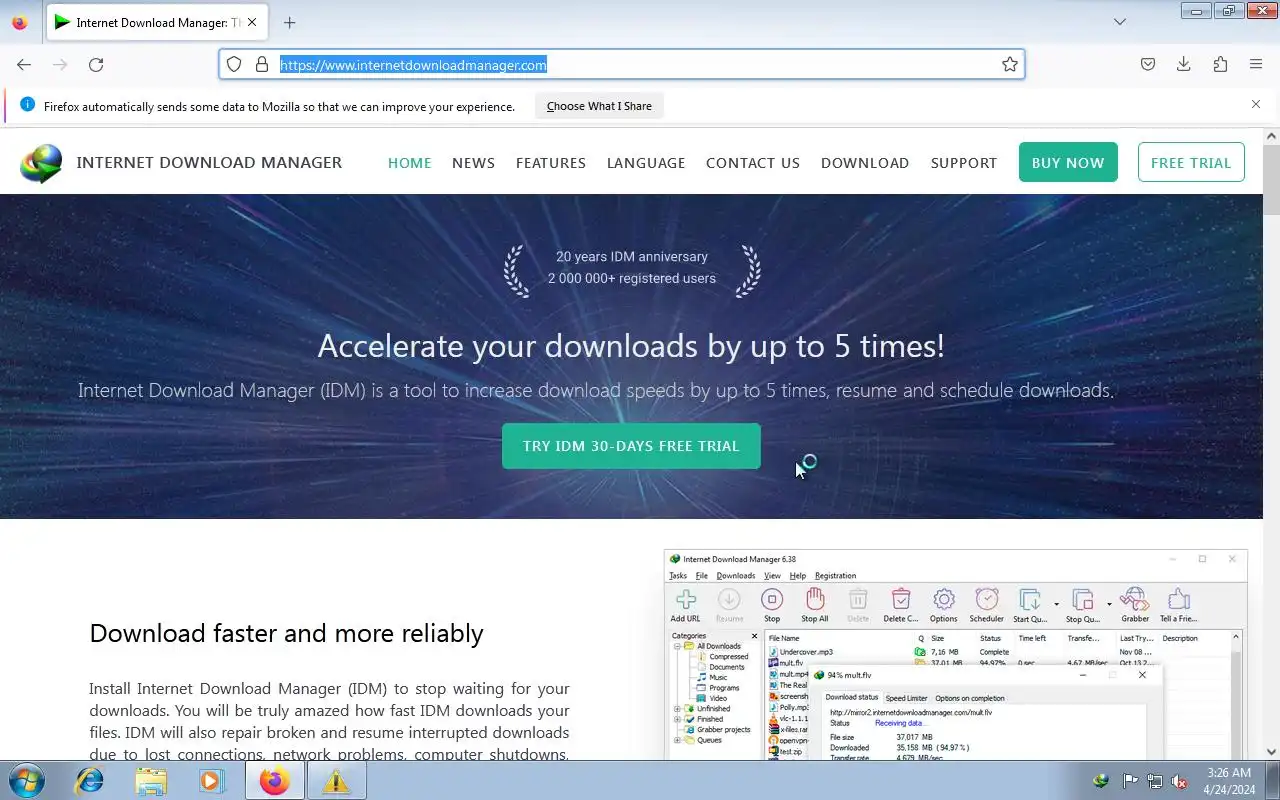Viewport: 1280px width, 800px height.
Task: Click the Download faster and more reliably heading
Action: click(x=286, y=633)
